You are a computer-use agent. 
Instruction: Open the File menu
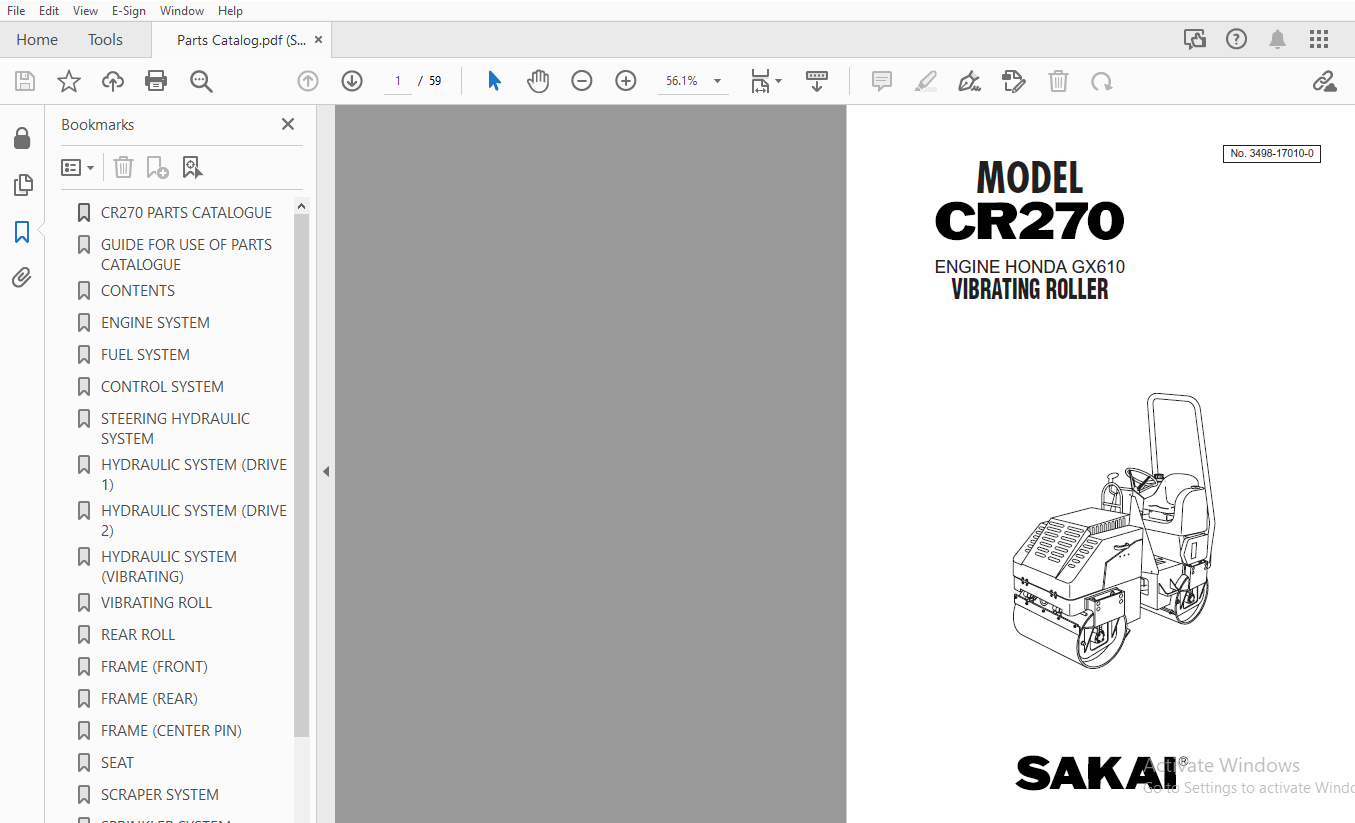click(x=16, y=11)
